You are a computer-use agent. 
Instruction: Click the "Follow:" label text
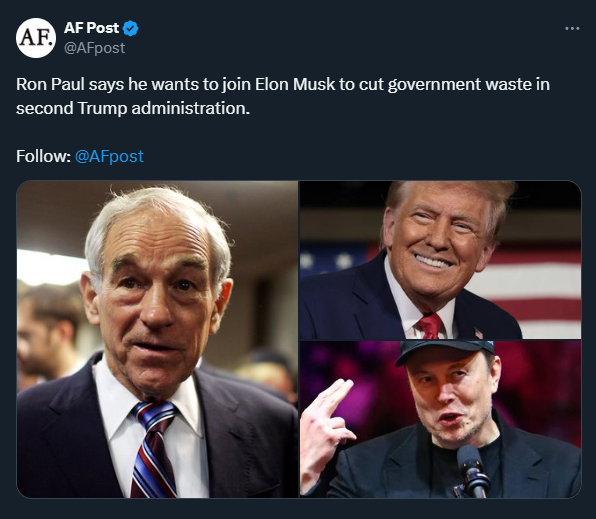click(x=43, y=156)
